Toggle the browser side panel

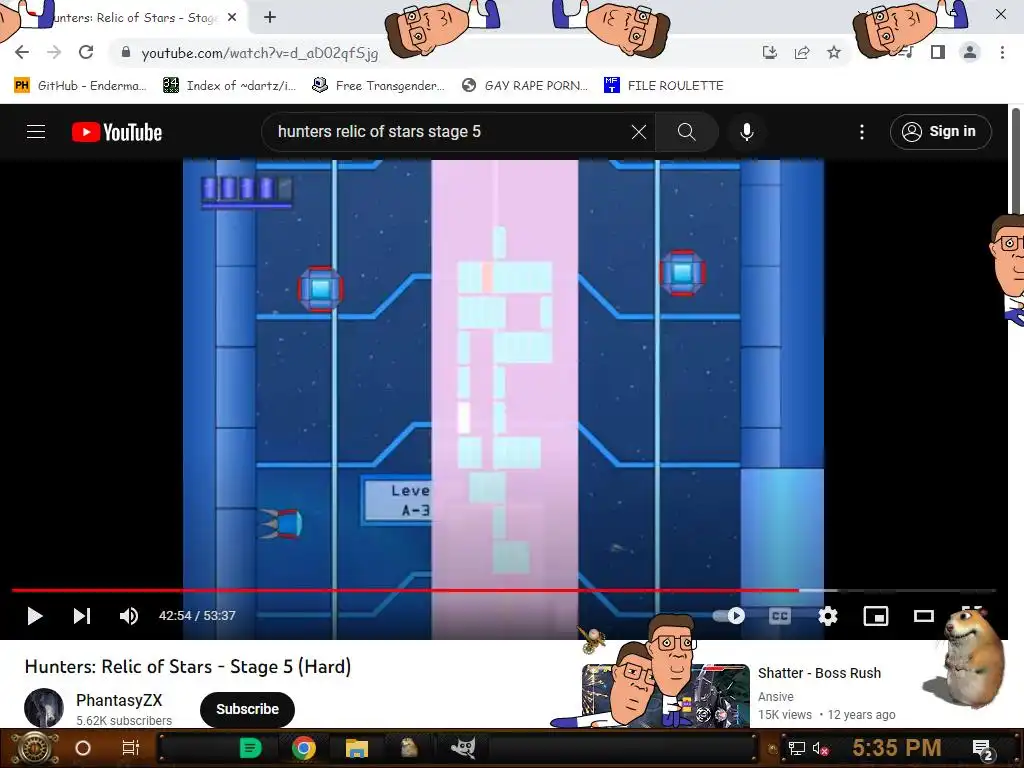tap(938, 52)
